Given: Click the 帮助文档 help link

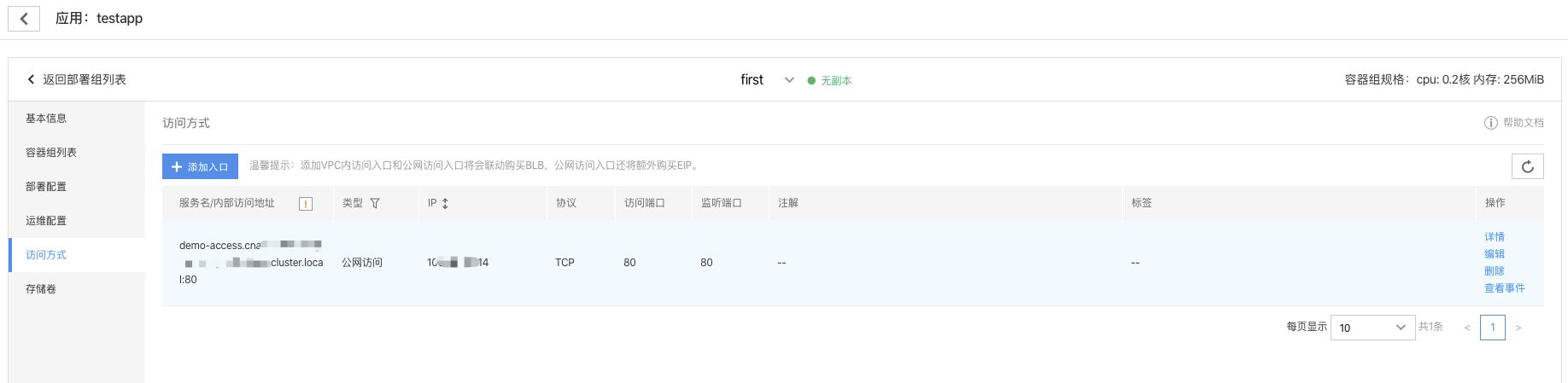Looking at the screenshot, I should pos(1514,123).
